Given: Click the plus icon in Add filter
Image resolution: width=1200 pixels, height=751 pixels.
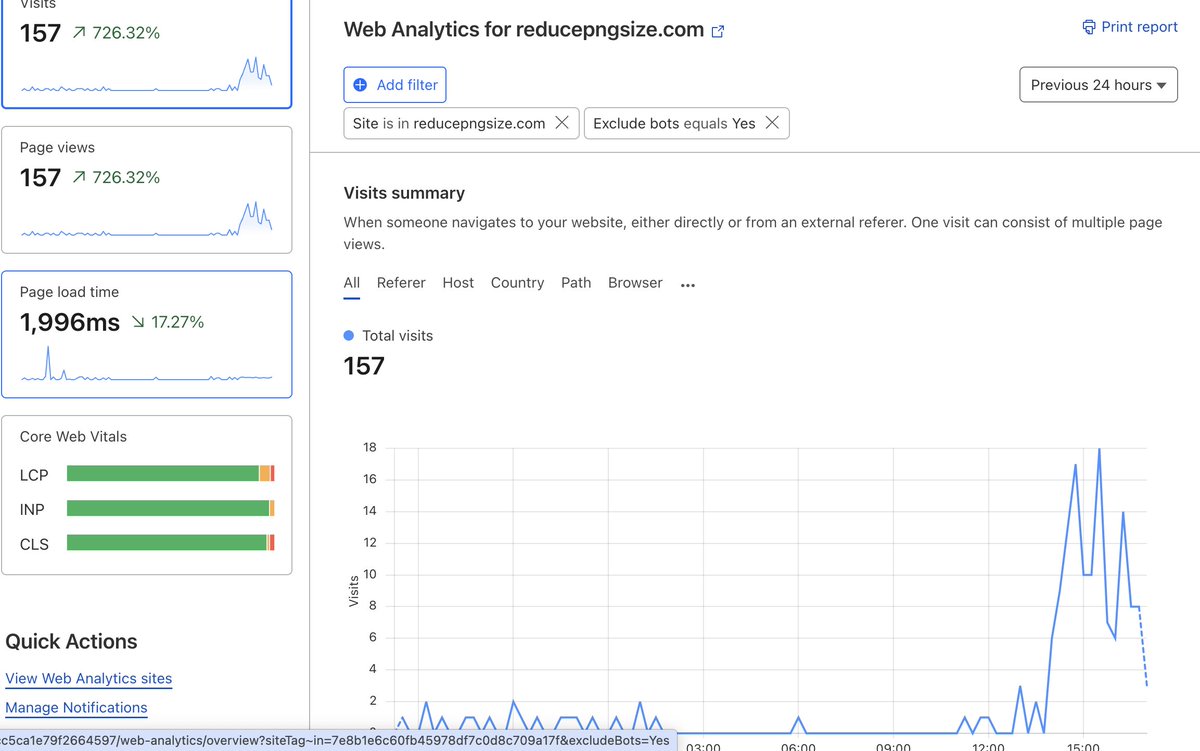Looking at the screenshot, I should point(360,85).
